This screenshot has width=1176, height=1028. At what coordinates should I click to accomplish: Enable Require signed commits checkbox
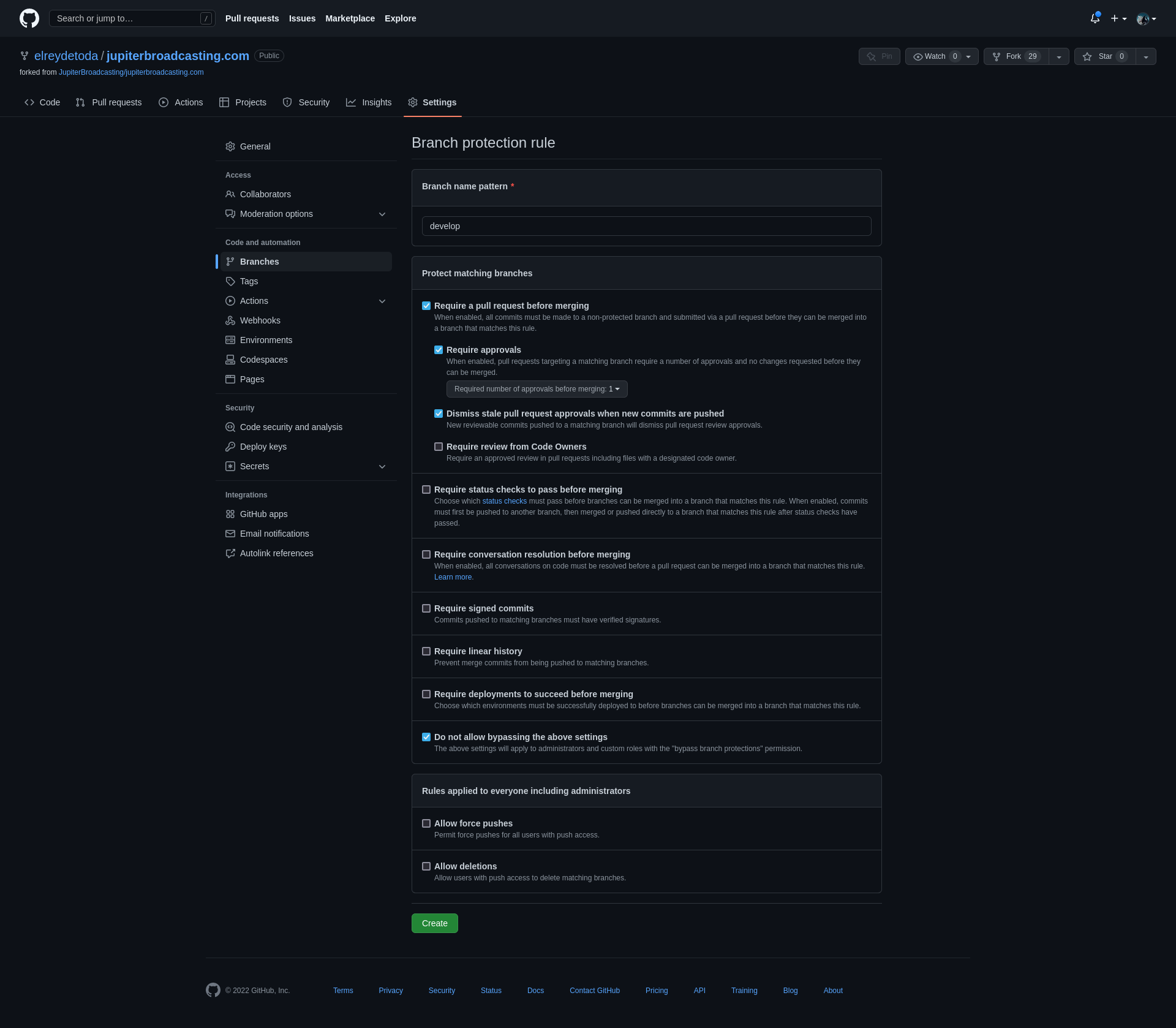point(426,608)
